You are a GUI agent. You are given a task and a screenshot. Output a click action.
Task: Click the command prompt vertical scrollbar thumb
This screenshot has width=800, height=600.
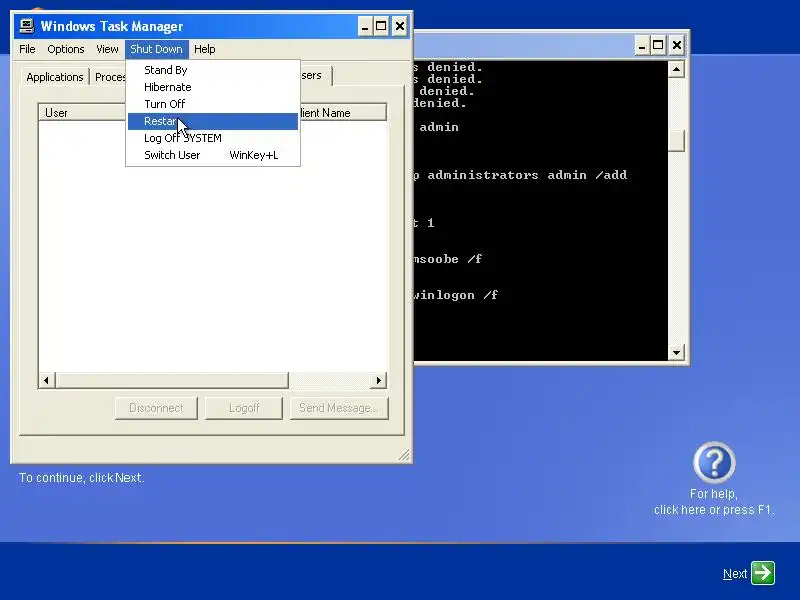tap(676, 140)
